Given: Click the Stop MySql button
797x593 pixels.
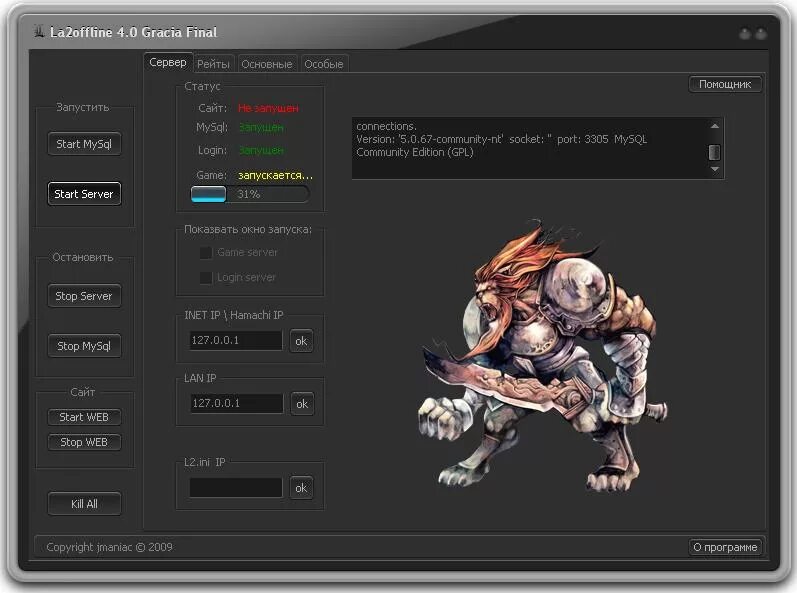Looking at the screenshot, I should tap(84, 346).
